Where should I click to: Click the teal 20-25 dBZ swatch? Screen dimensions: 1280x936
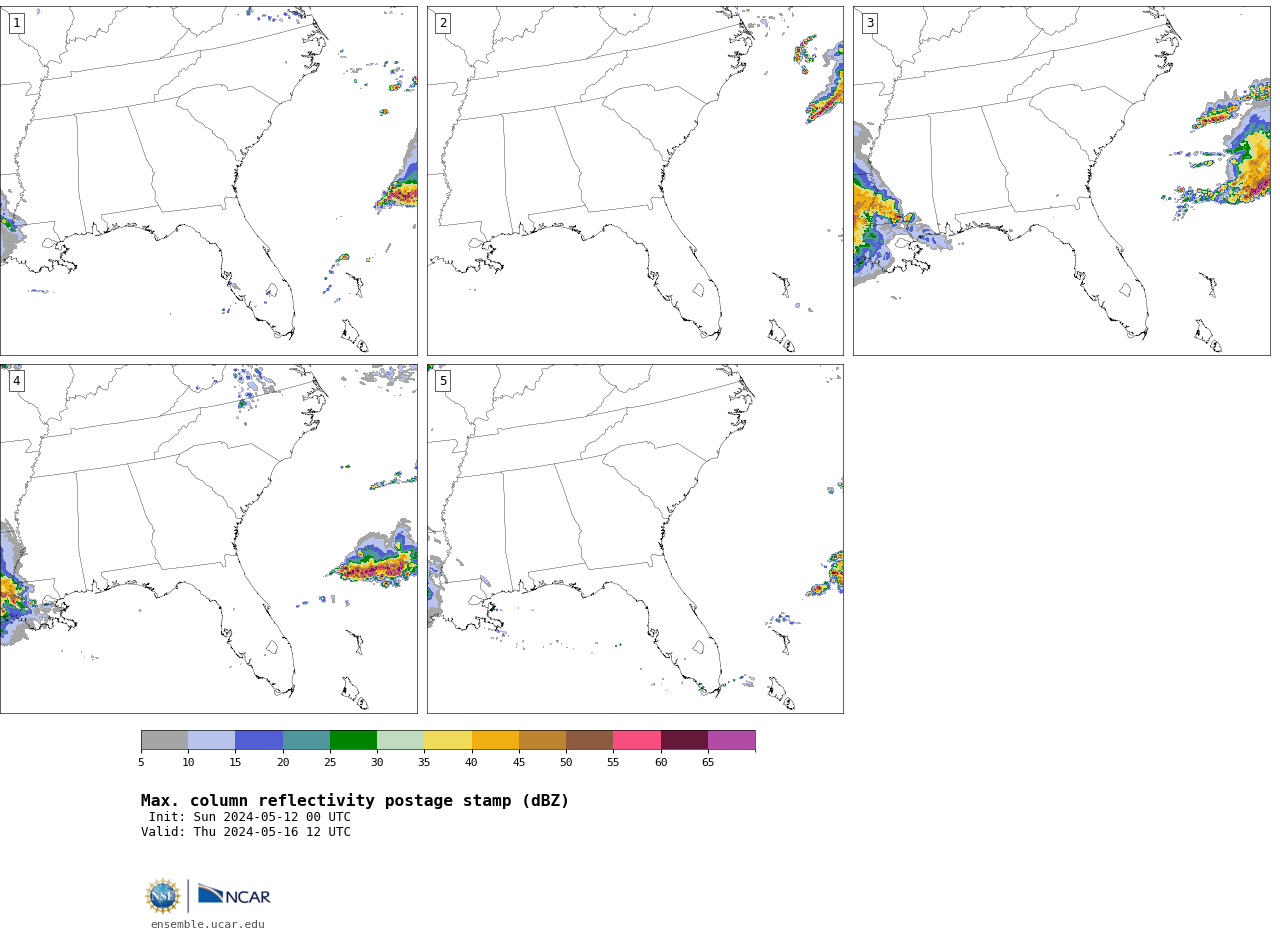click(306, 740)
